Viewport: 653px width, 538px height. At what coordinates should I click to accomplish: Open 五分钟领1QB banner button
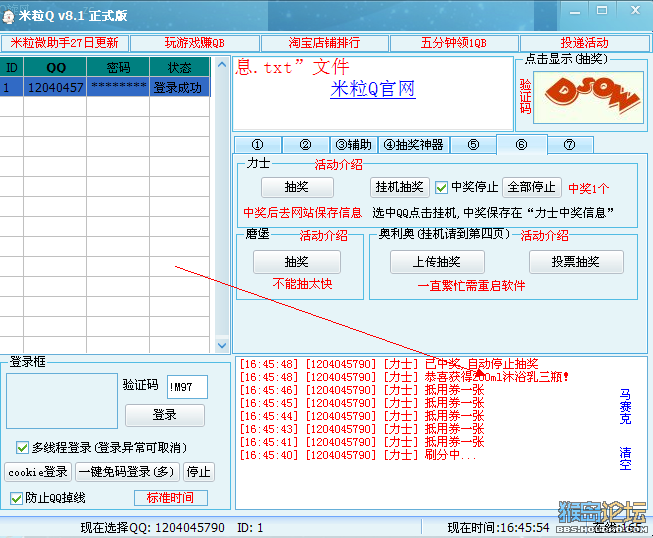point(454,43)
